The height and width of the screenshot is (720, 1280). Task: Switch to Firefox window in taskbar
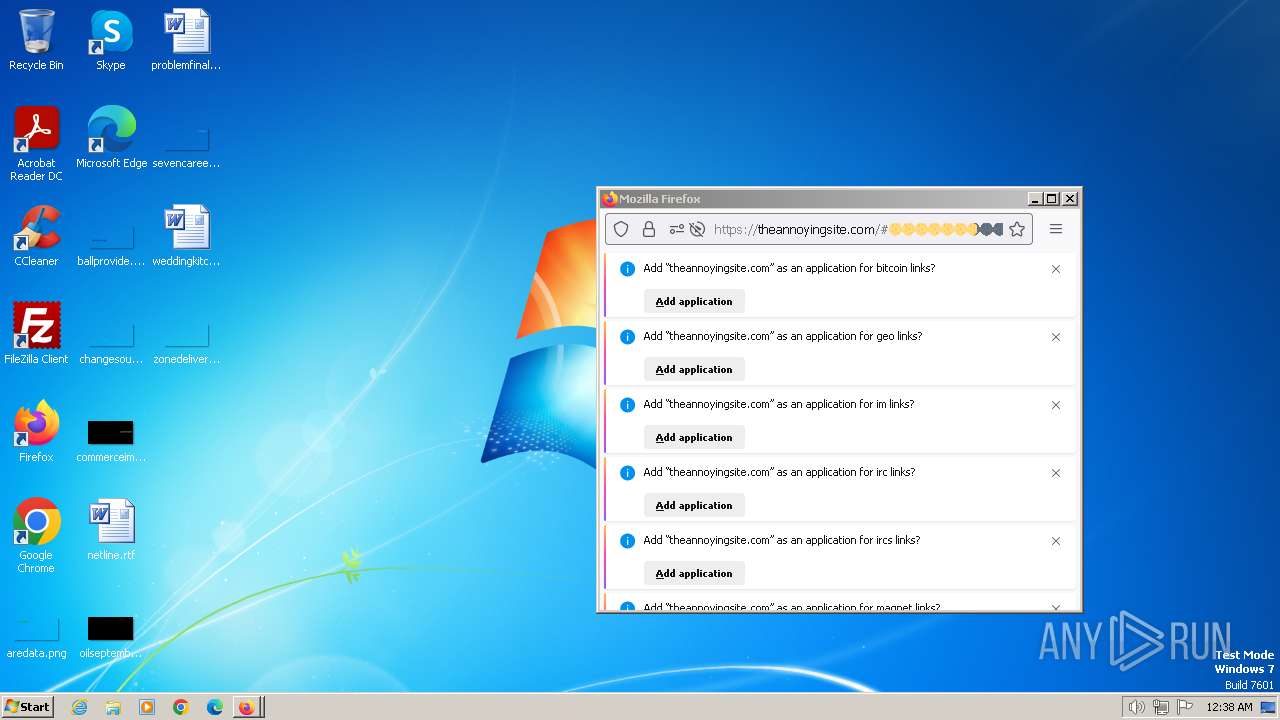[x=247, y=707]
